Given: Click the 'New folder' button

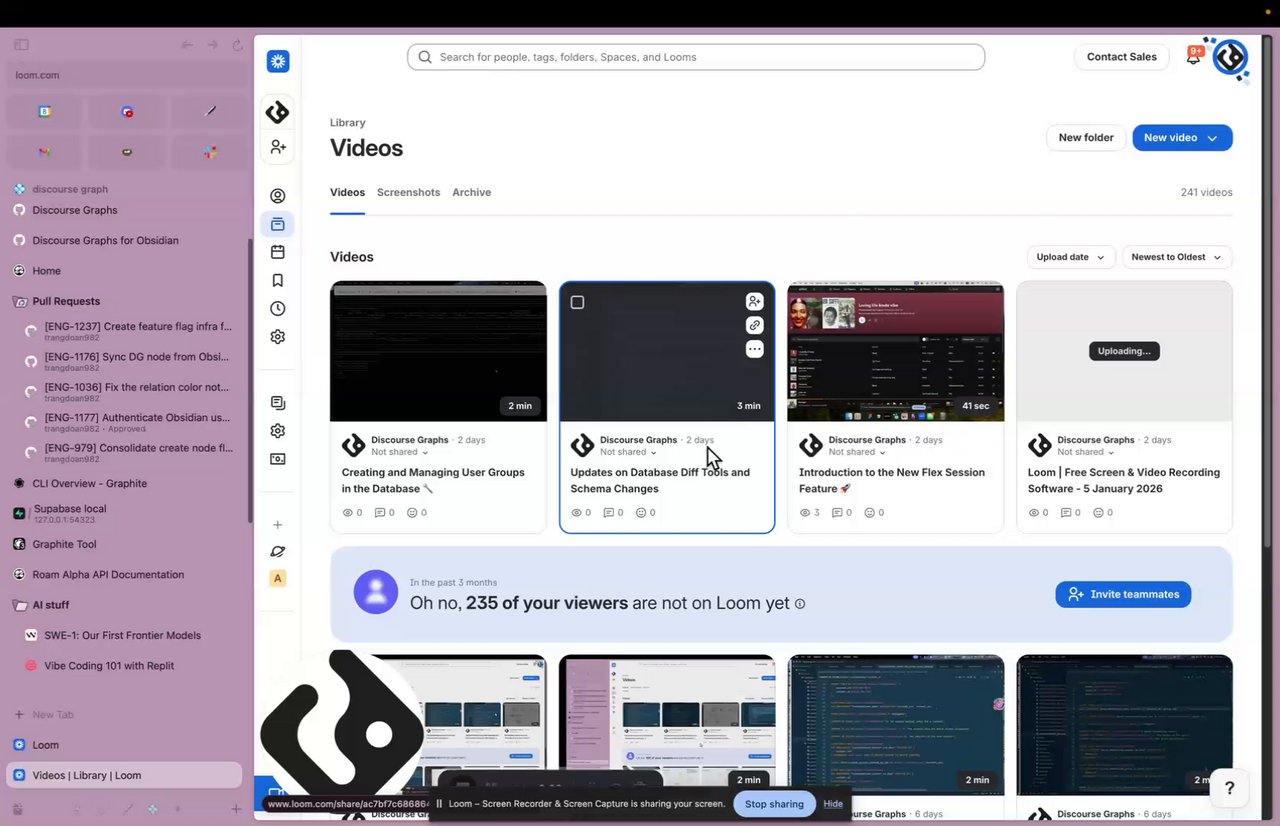Looking at the screenshot, I should 1086,138.
